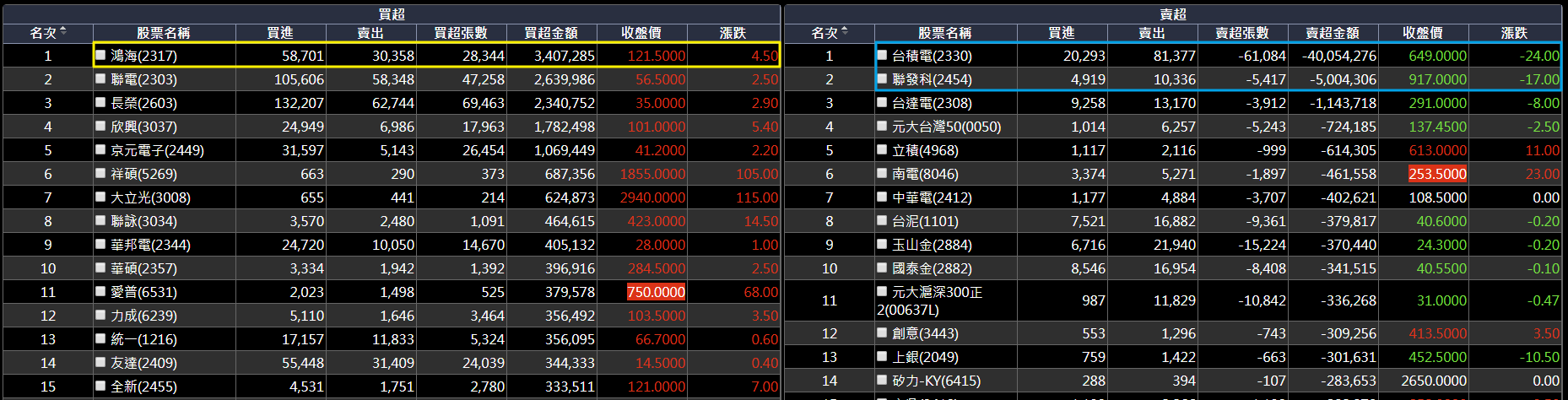
Task: Click net sell amount -40,054,276
Action: (x=1339, y=56)
